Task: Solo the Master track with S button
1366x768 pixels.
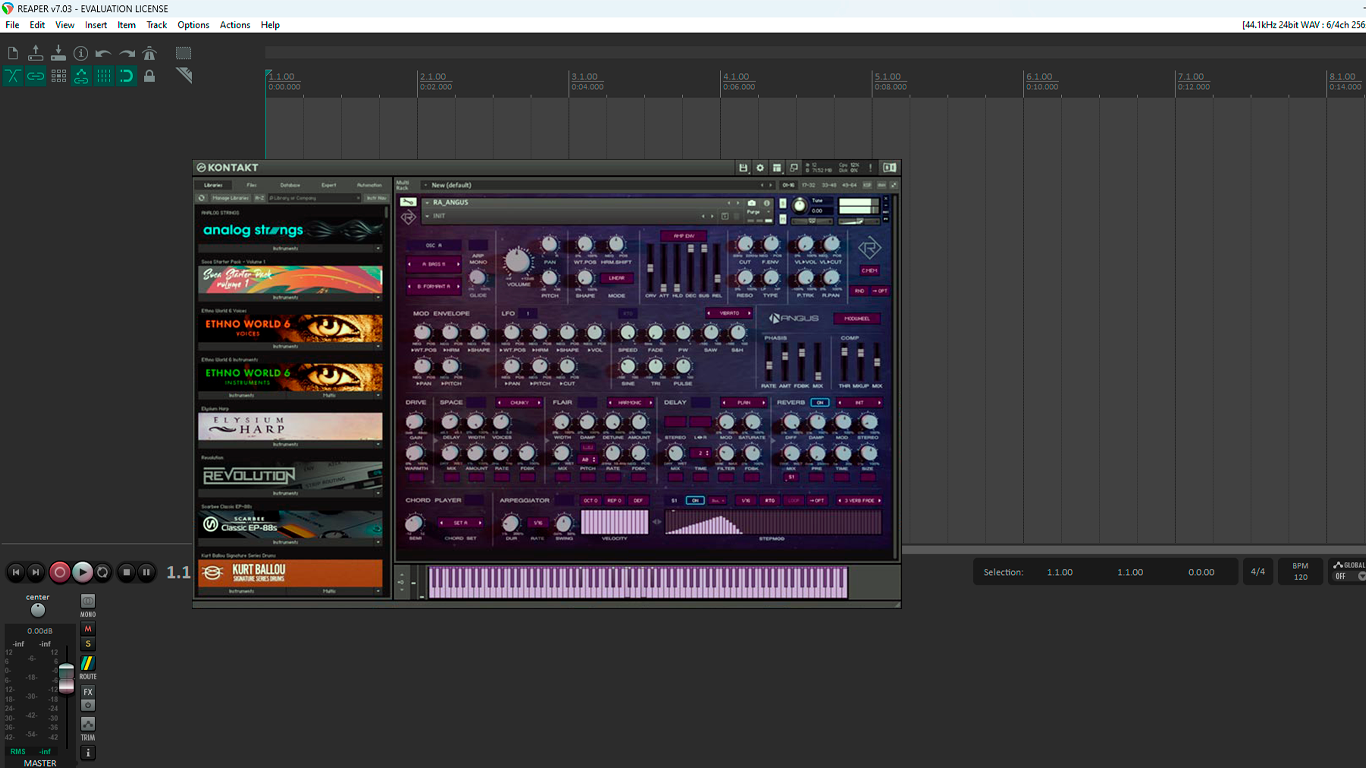Action: point(88,644)
